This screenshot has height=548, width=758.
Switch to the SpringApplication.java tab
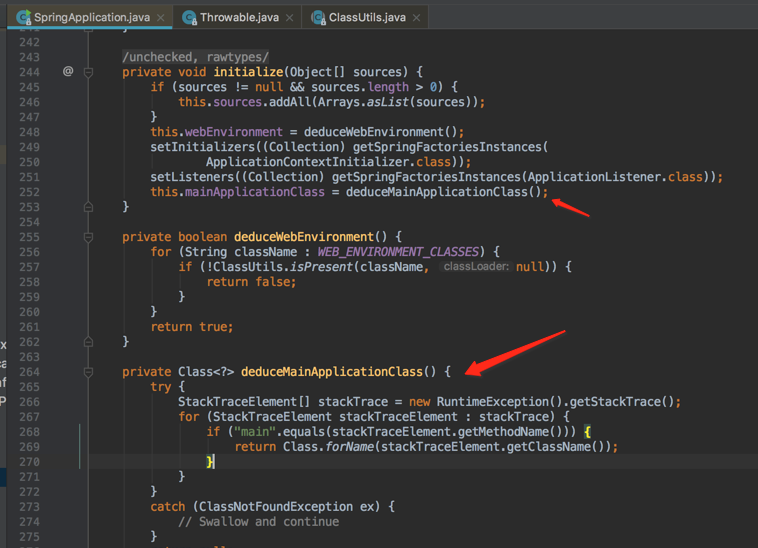coord(91,17)
